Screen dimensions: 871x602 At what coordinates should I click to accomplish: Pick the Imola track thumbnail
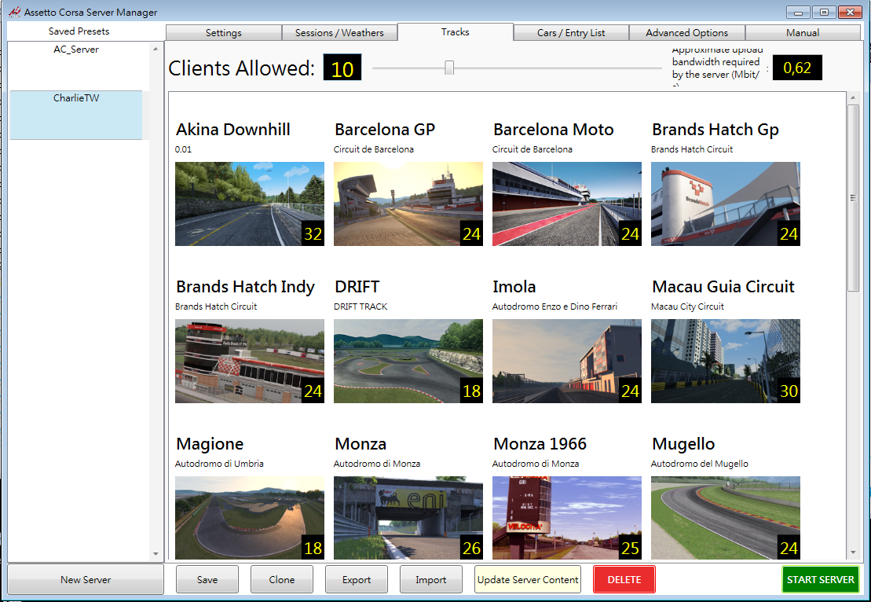point(567,361)
